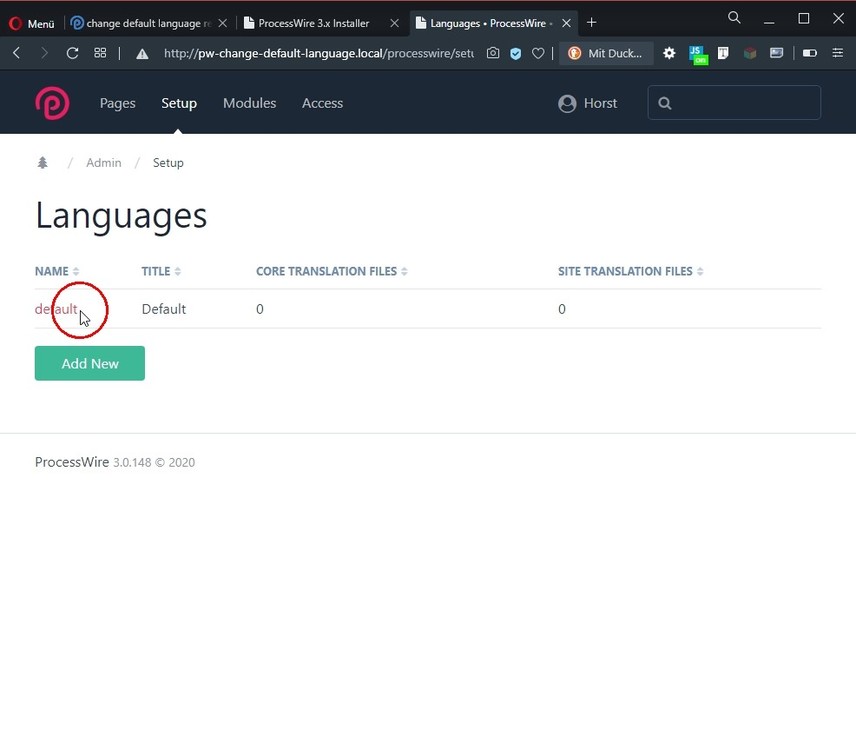The image size is (856, 750).
Task: Open the Modules menu
Action: coord(249,103)
